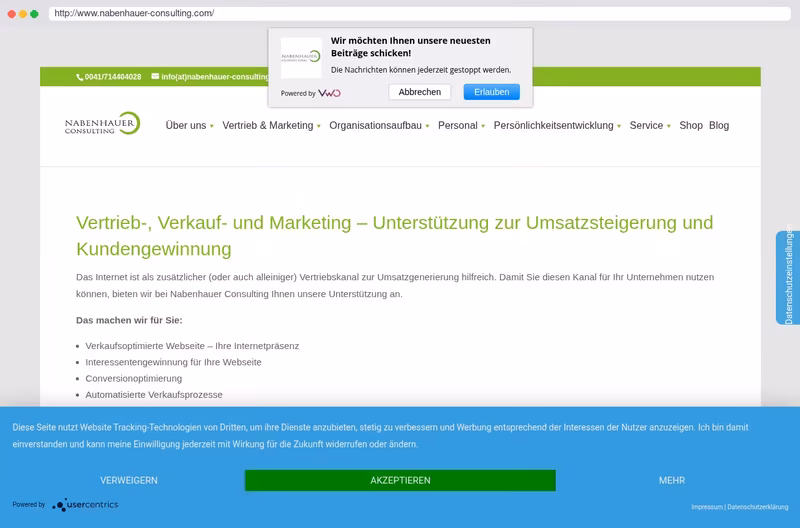Screen dimensions: 800x528
Task: Click the red close window button
Action: (x=12, y=14)
